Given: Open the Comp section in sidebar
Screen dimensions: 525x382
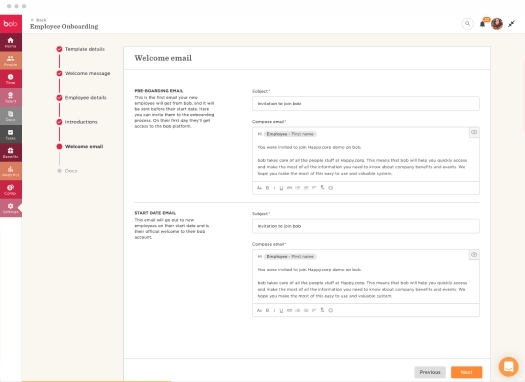Looking at the screenshot, I should [11, 189].
